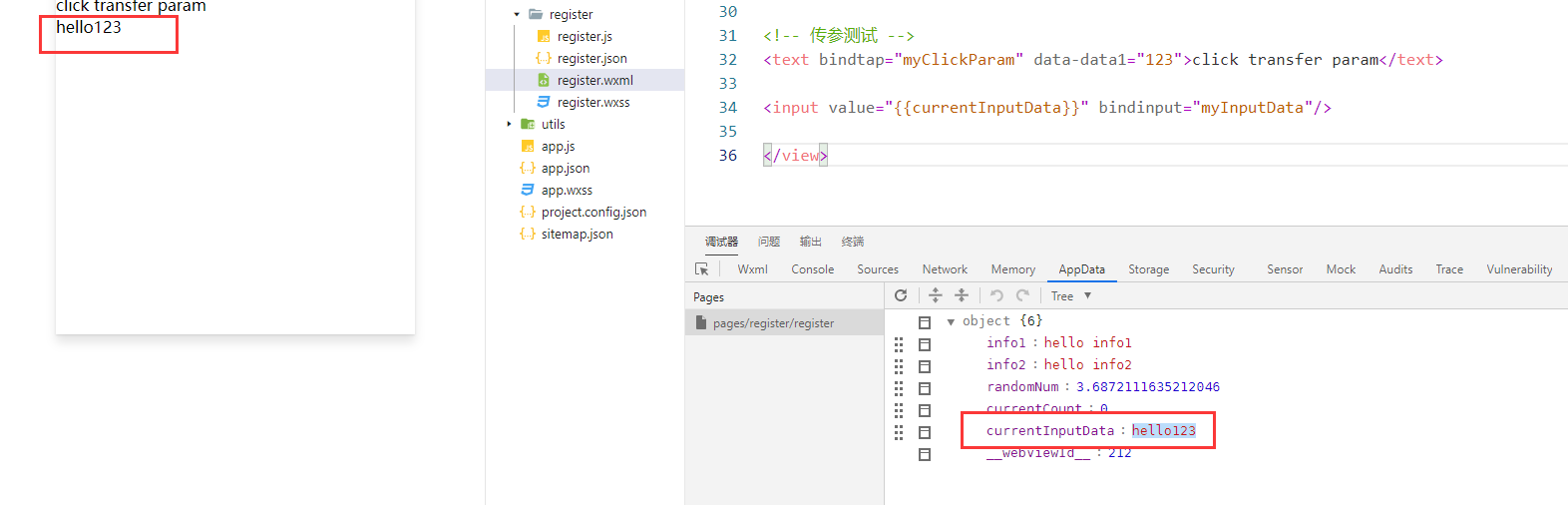This screenshot has height=505, width=1568.
Task: Click the green icon beside register.wxml
Action: coord(544,80)
